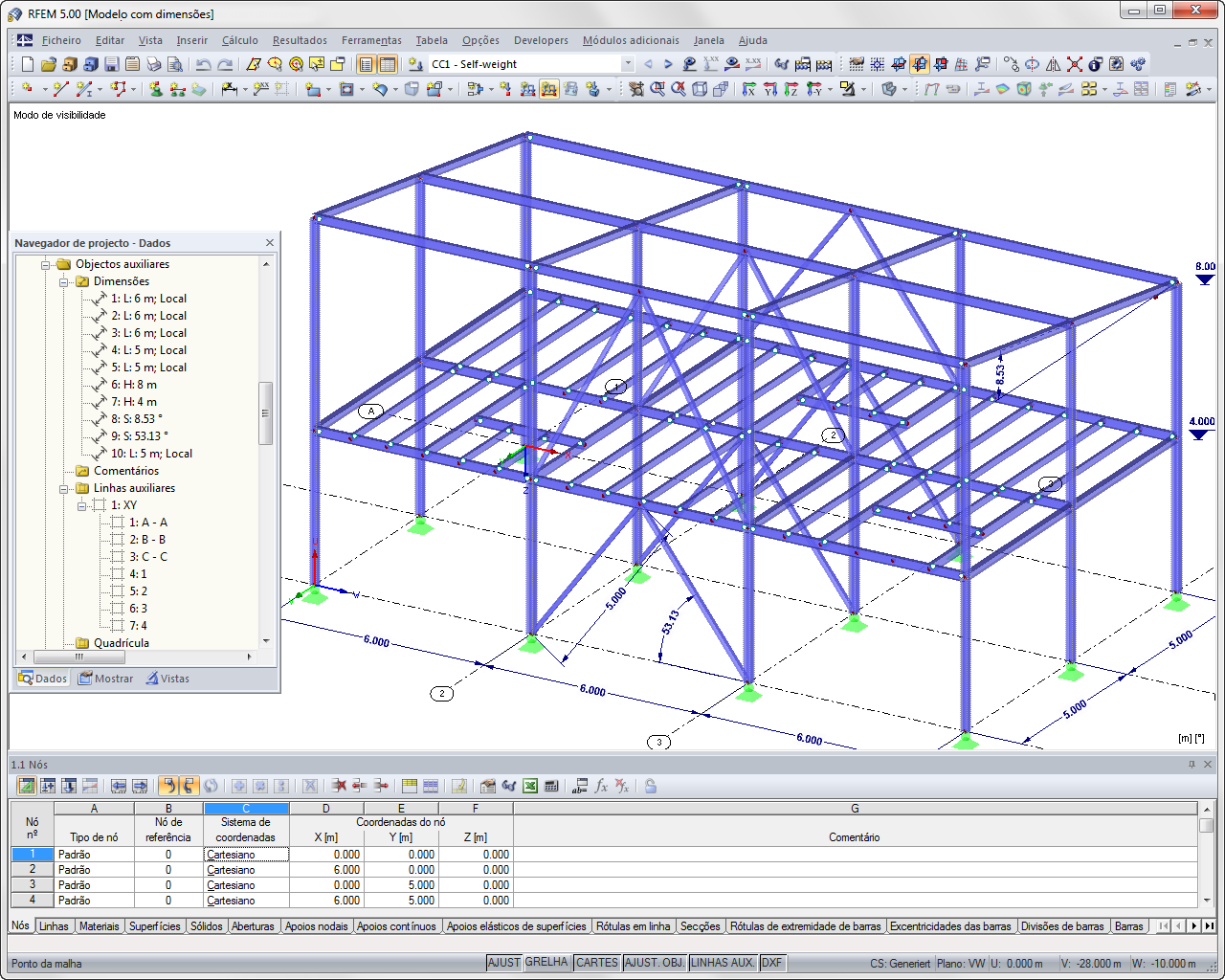Click the fx formula icon in table toolbar
The height and width of the screenshot is (980, 1225).
pyautogui.click(x=601, y=786)
